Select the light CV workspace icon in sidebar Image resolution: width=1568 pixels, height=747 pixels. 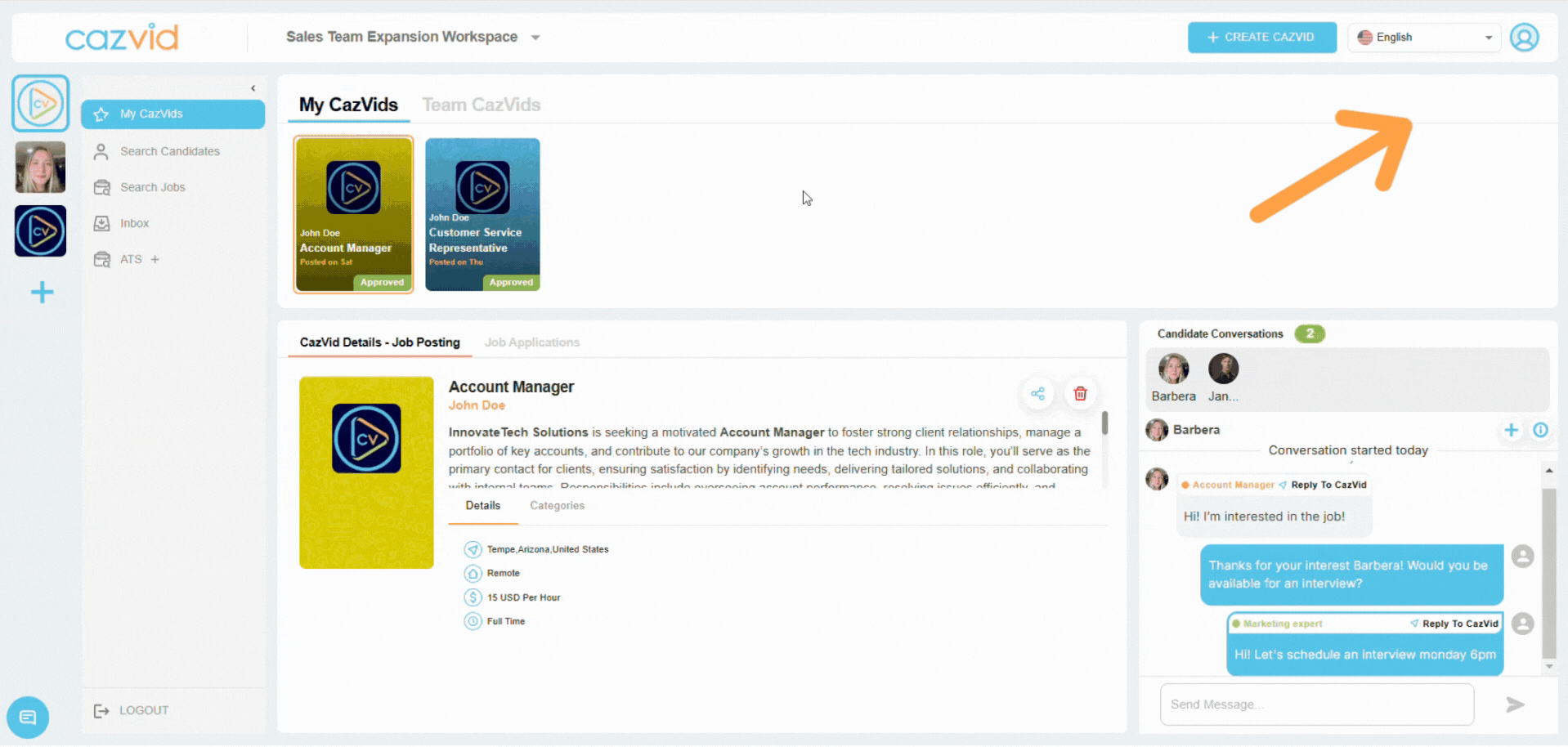[41, 104]
